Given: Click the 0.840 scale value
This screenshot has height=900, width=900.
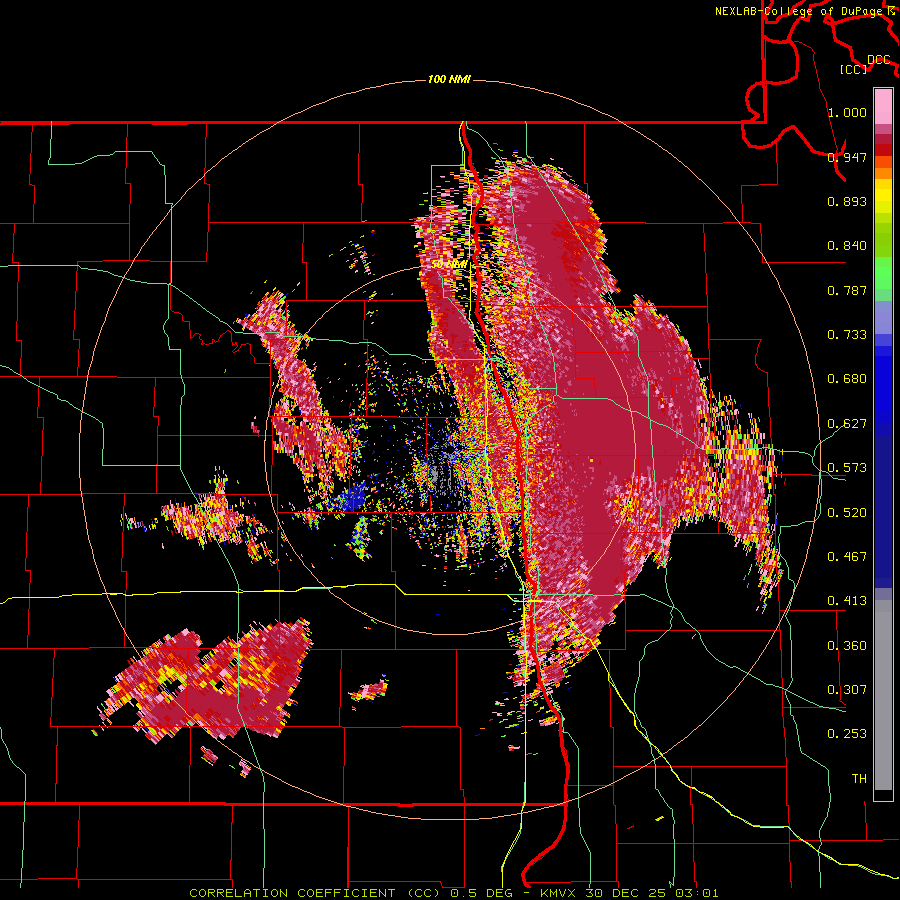Looking at the screenshot, I should pos(847,246).
